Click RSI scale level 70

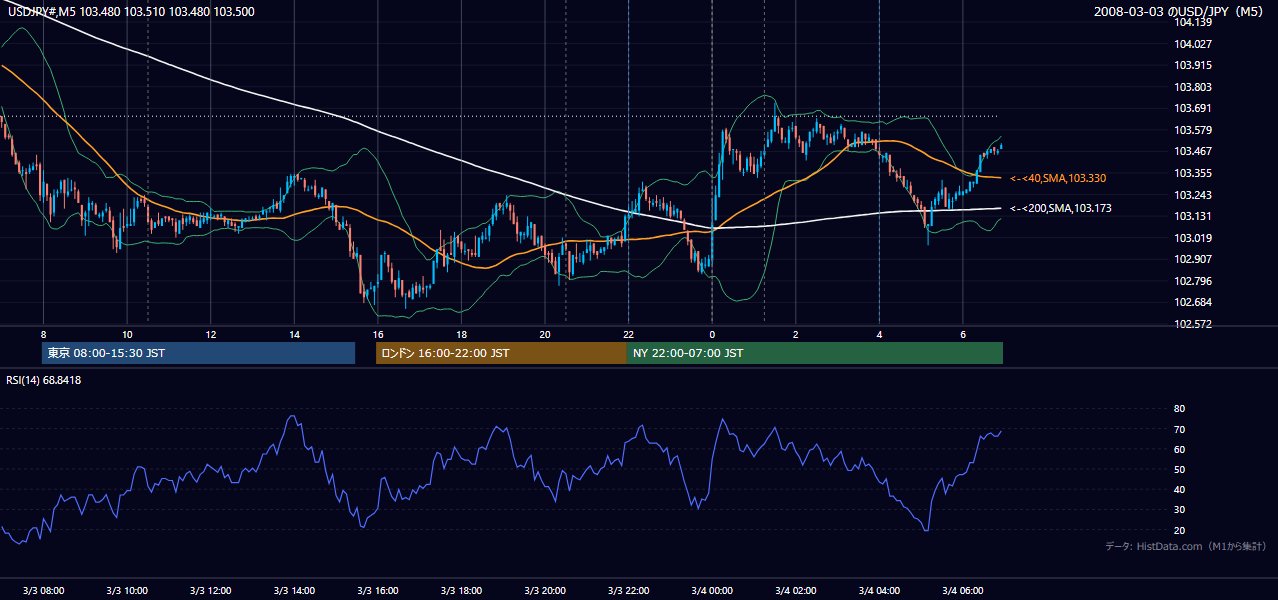point(1179,429)
